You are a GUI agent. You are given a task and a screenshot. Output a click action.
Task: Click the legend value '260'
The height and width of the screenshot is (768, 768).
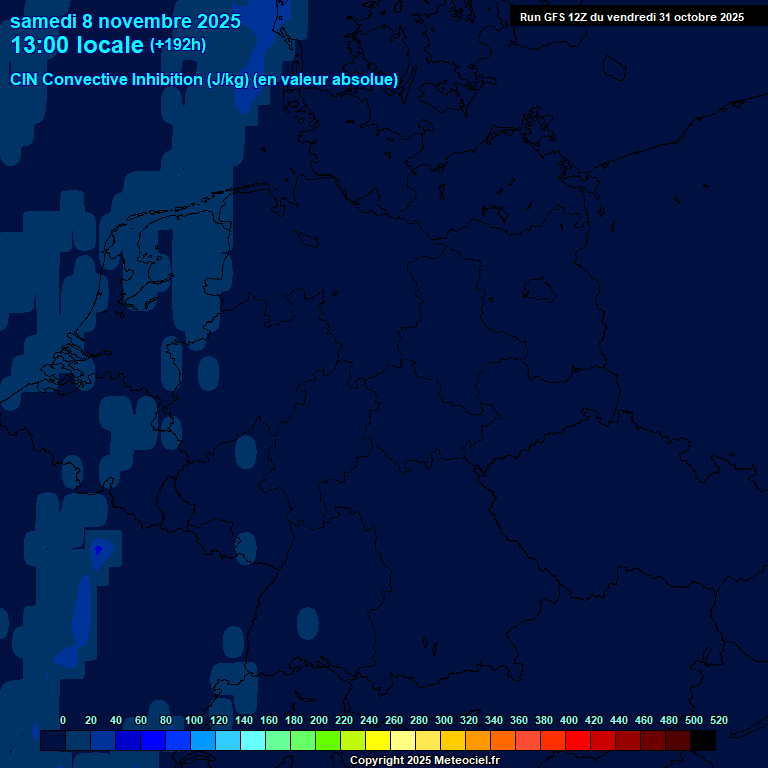pos(394,720)
